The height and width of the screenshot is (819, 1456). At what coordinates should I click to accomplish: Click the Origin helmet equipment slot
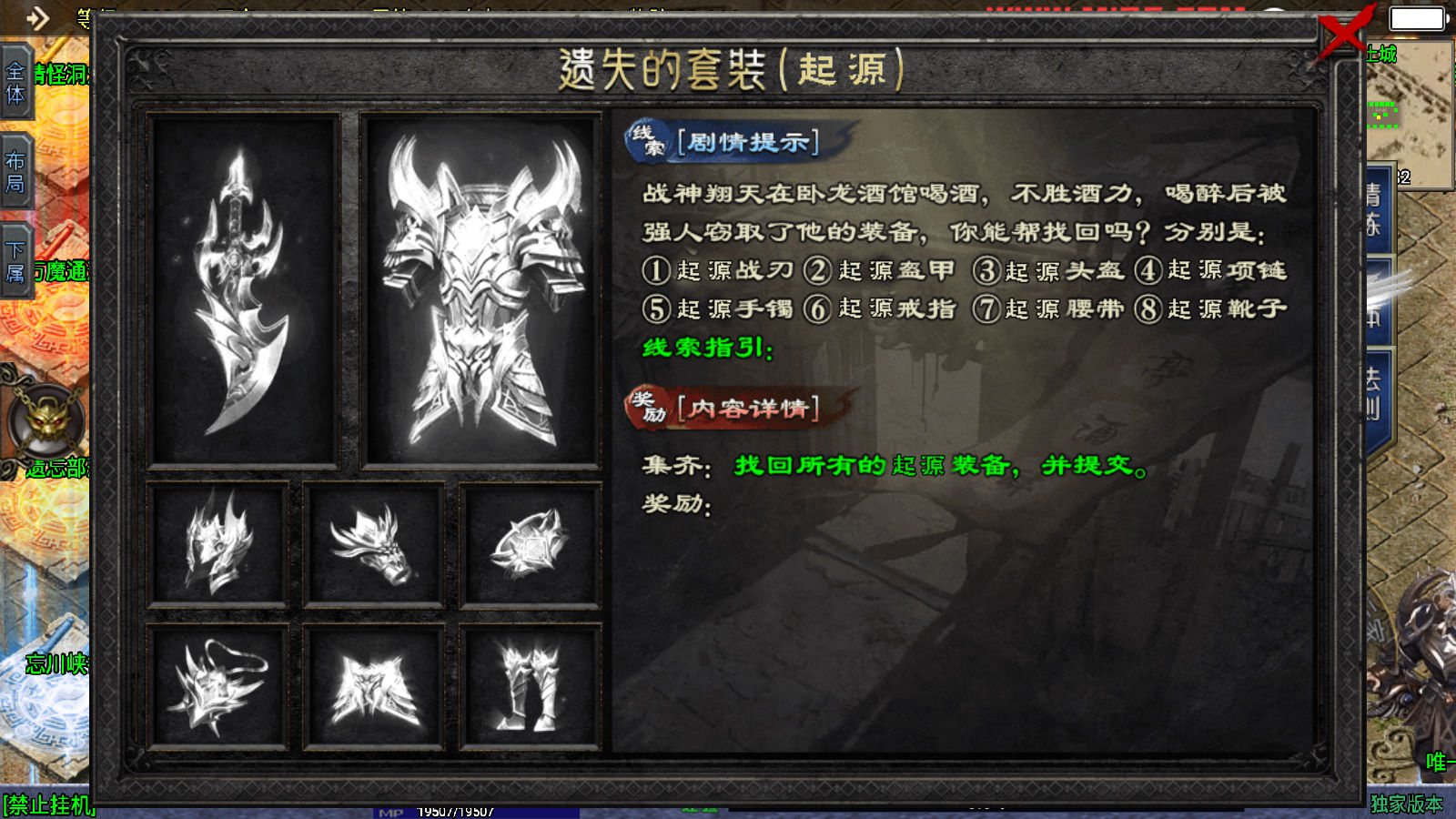pos(217,544)
